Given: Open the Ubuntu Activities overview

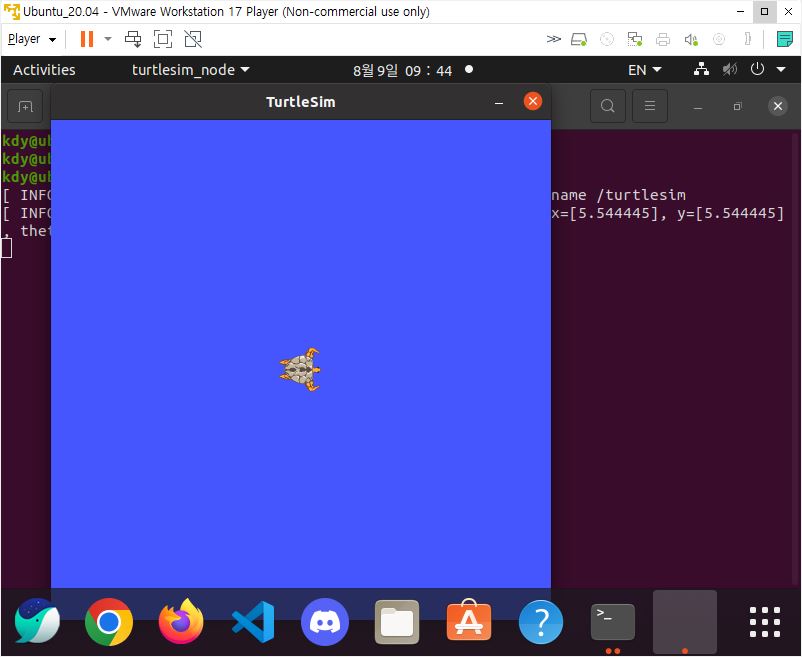Looking at the screenshot, I should 44,70.
